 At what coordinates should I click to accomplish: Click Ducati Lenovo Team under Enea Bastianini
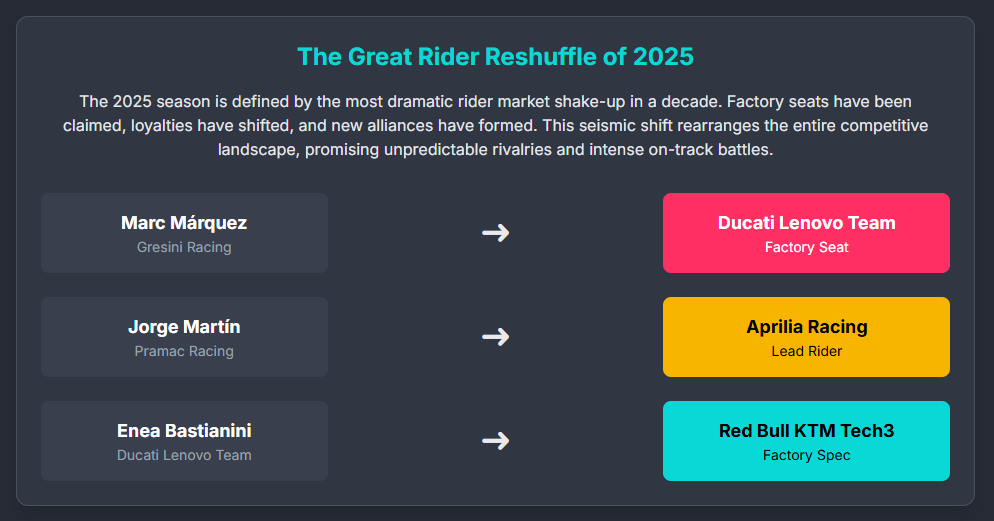click(x=184, y=455)
